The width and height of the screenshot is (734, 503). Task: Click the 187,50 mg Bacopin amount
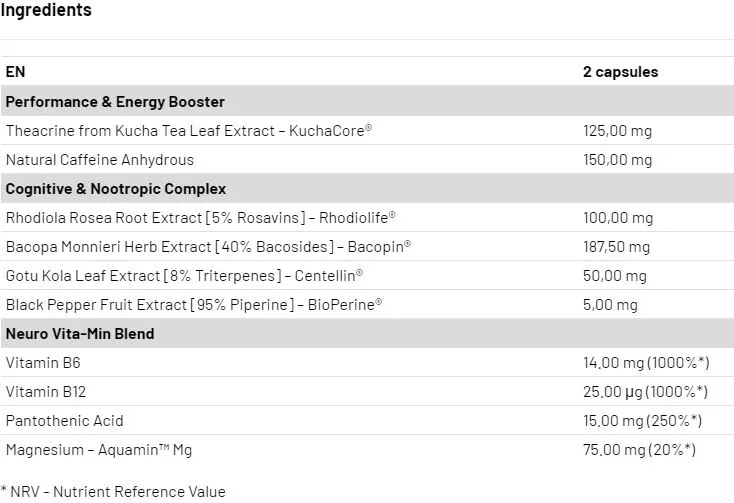616,247
